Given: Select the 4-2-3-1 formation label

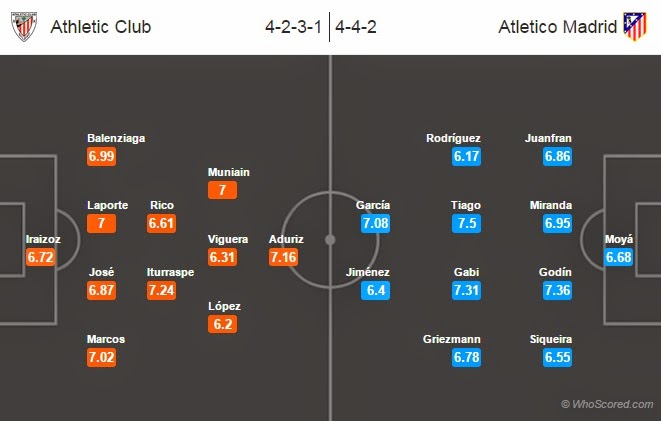Looking at the screenshot, I should tap(294, 27).
